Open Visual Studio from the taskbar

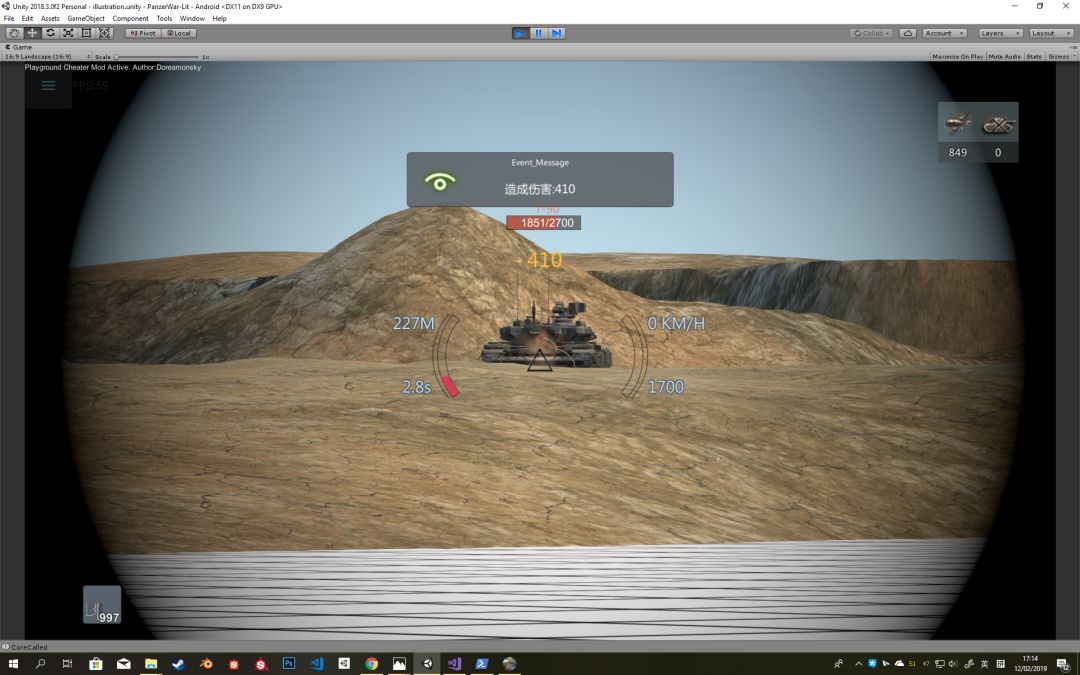click(x=454, y=663)
